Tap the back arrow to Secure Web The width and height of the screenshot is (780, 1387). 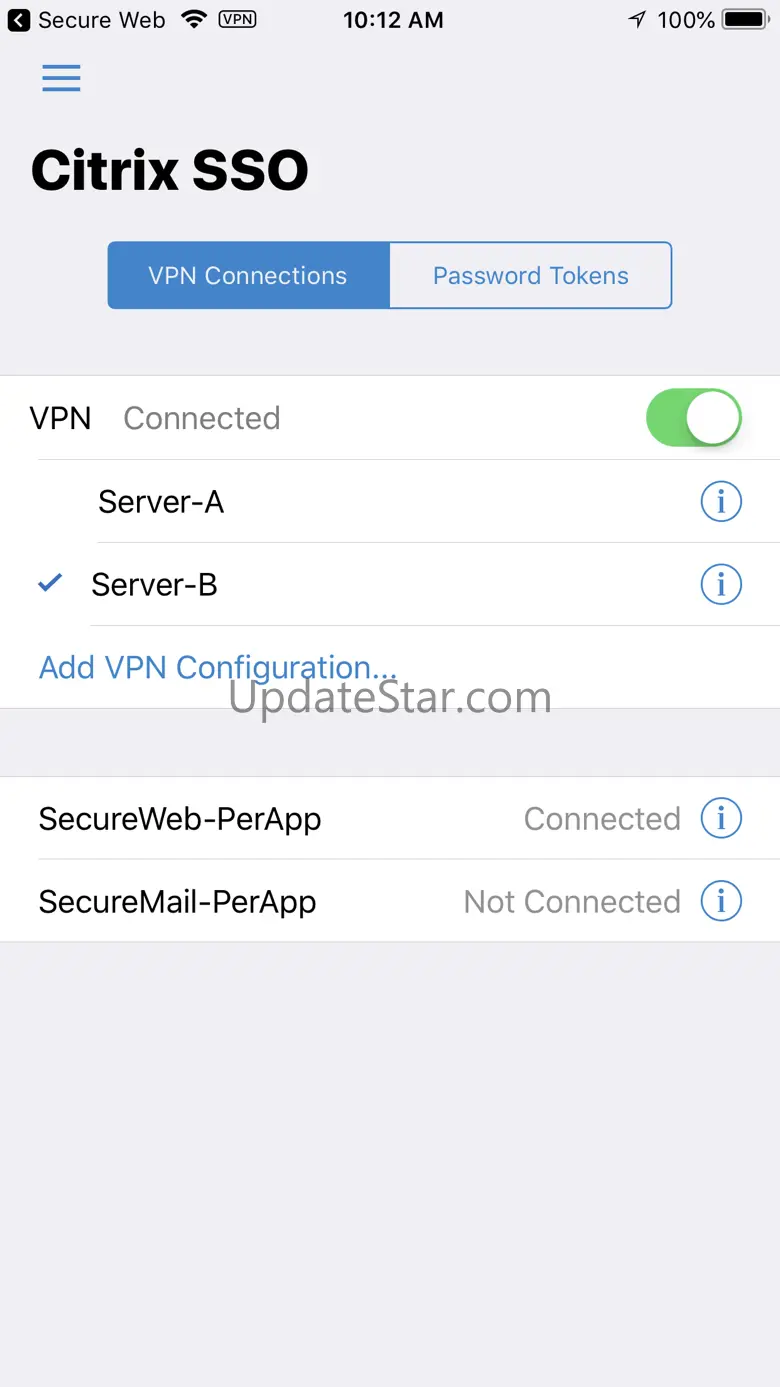pyautogui.click(x=19, y=19)
